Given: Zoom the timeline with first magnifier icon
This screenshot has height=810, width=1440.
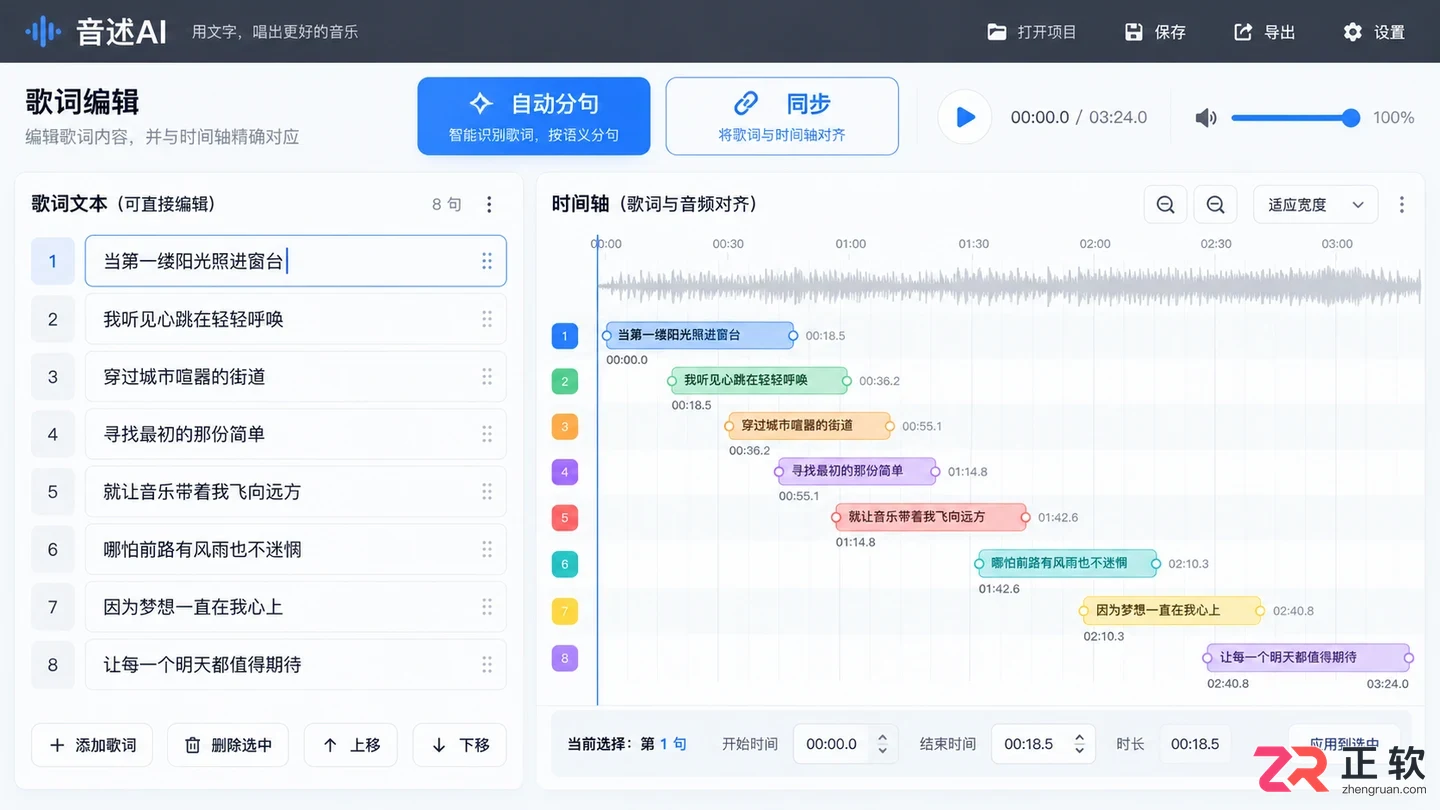Looking at the screenshot, I should (x=1165, y=204).
